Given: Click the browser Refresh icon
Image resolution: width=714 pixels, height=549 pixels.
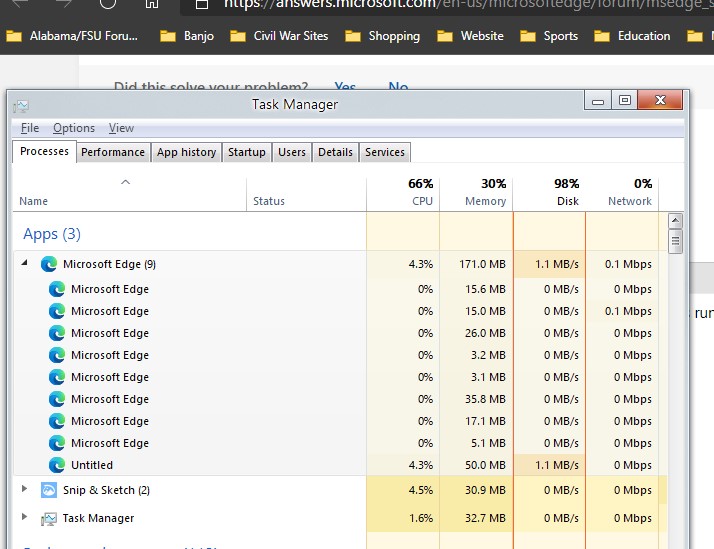Looking at the screenshot, I should (x=108, y=4).
